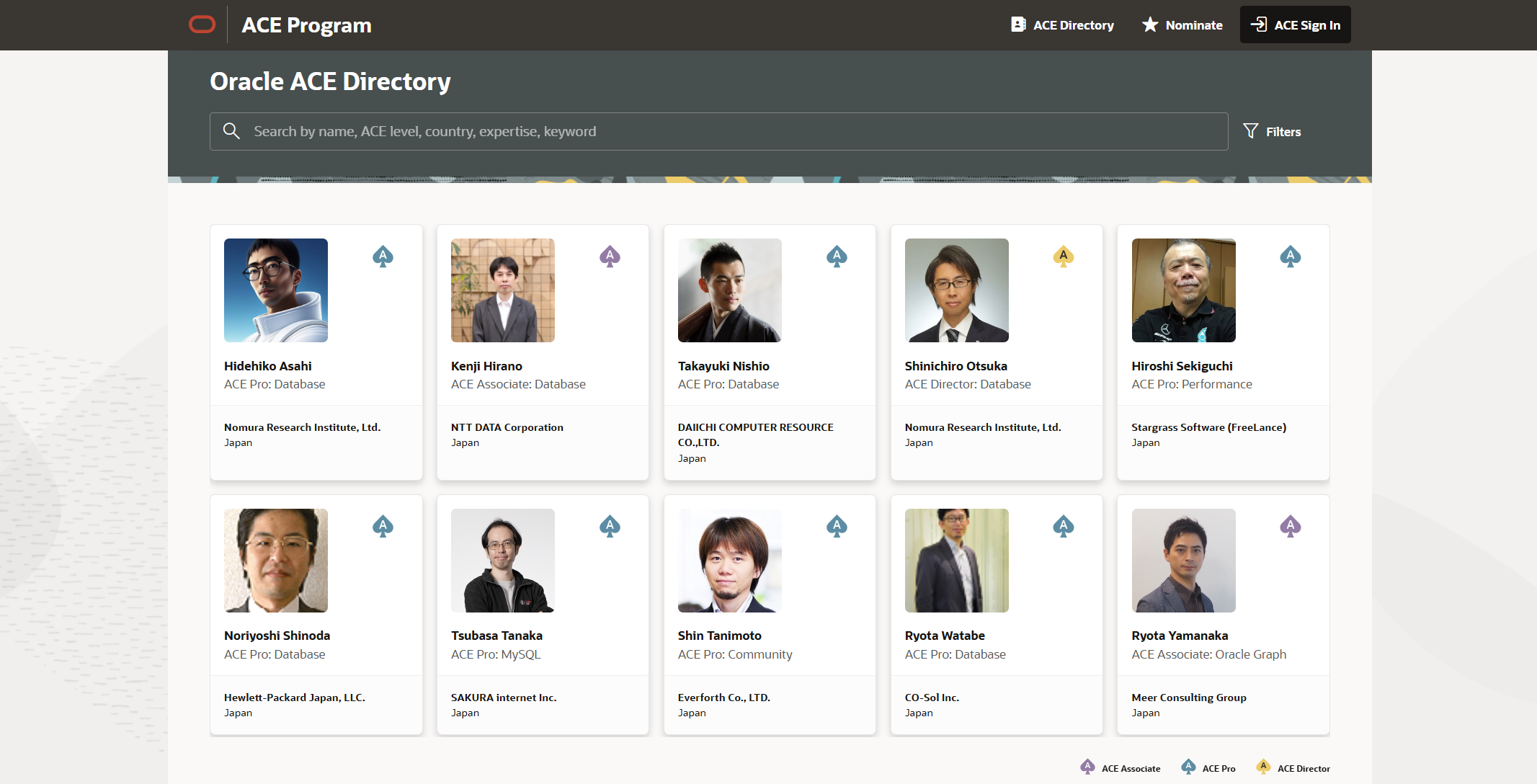Click 'ACE Pro: Community' text
This screenshot has height=784, width=1537.
tap(735, 654)
